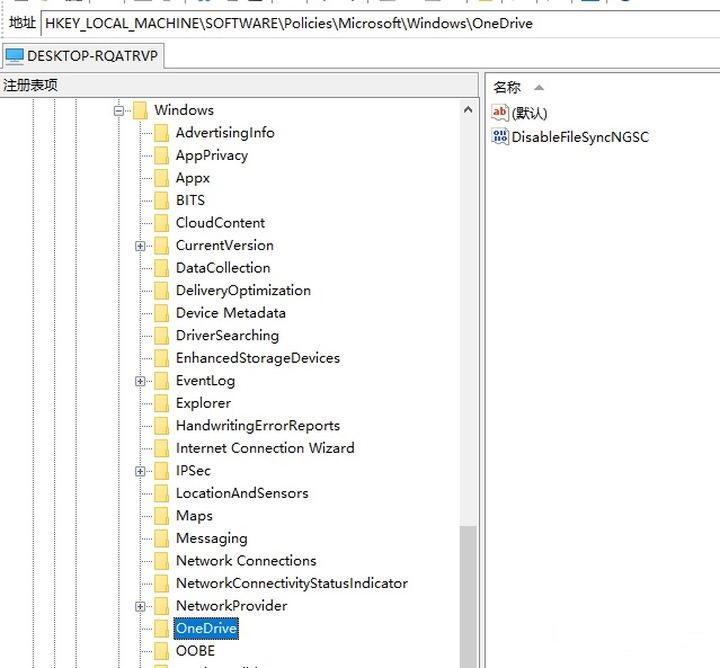Select the DataCollection key
Viewport: 720px width, 668px height.
(x=223, y=268)
